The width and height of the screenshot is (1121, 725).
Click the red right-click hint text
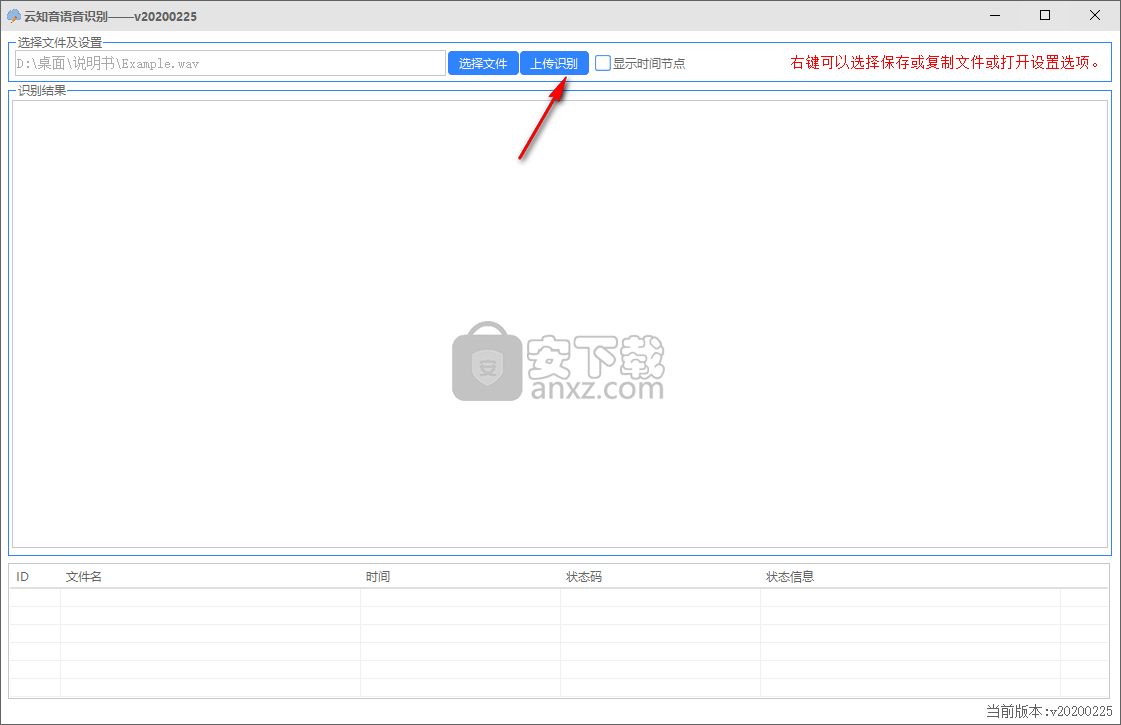tap(945, 63)
